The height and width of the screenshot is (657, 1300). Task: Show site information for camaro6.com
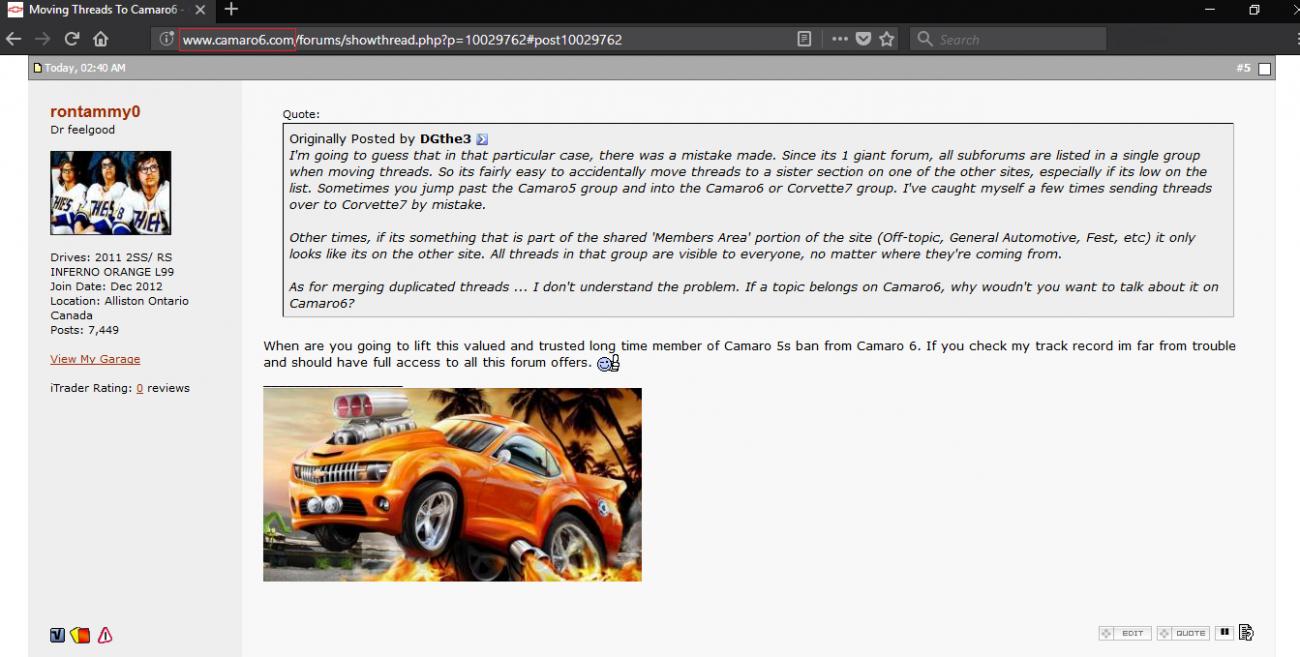click(x=167, y=39)
